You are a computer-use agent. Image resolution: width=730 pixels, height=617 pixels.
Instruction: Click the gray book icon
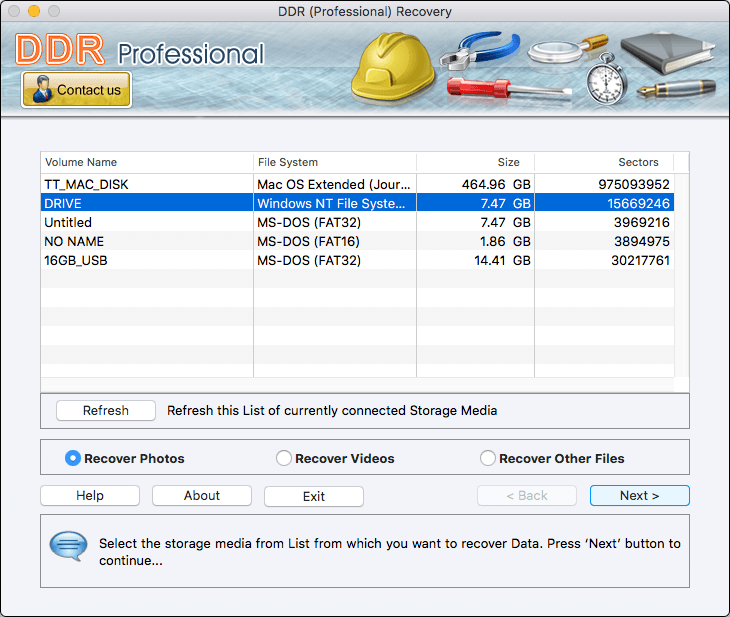[667, 52]
